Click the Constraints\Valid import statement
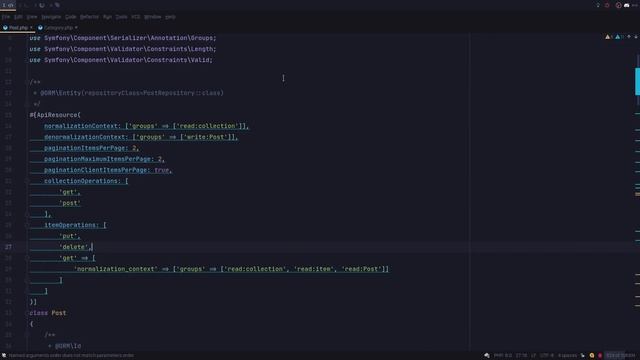Viewport: 640px width, 360px height. click(x=121, y=60)
